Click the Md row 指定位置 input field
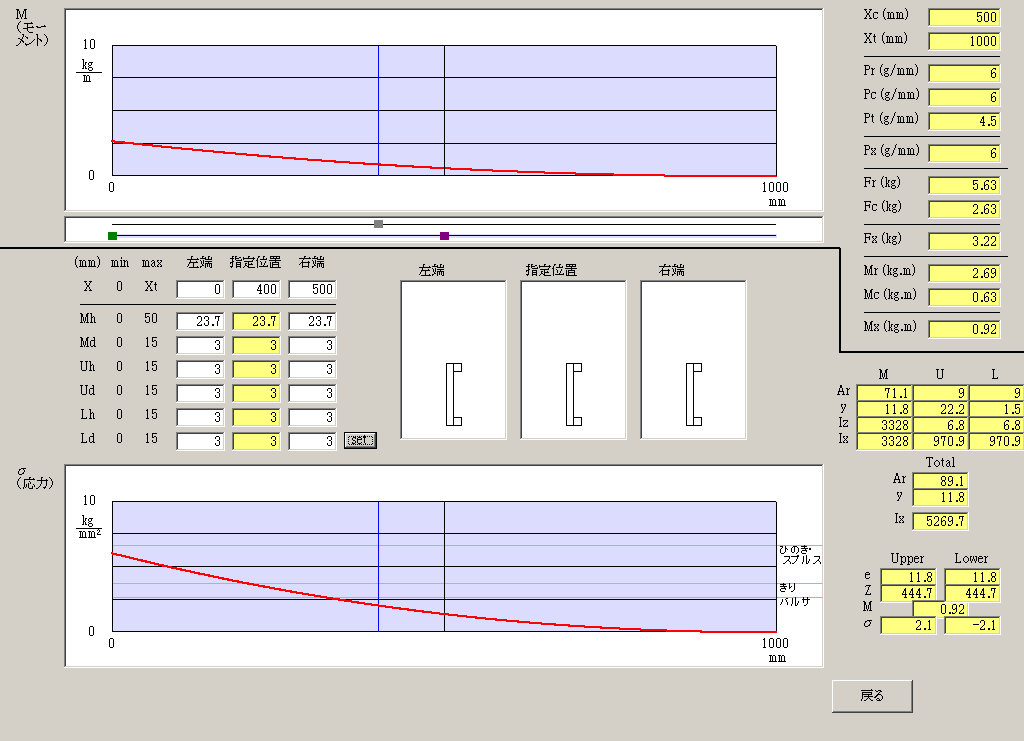Image resolution: width=1024 pixels, height=741 pixels. (x=256, y=346)
